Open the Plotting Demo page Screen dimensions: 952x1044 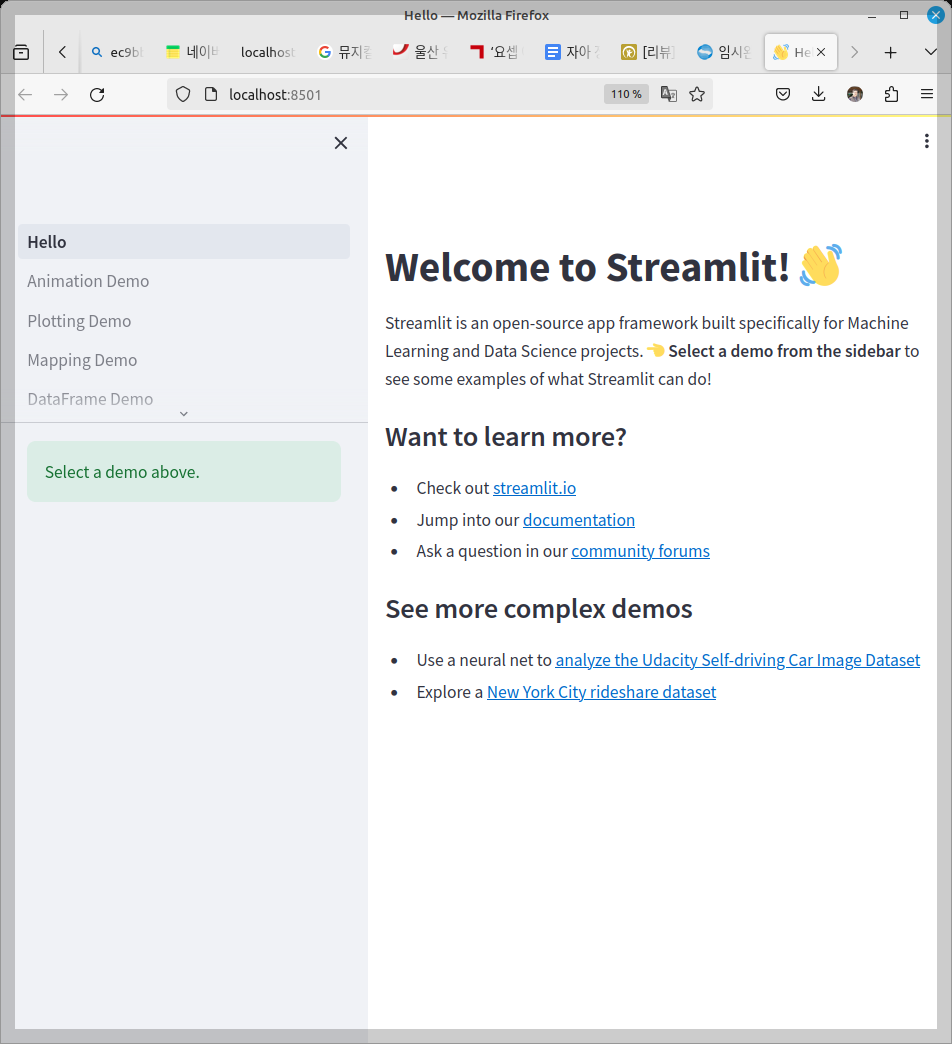79,321
